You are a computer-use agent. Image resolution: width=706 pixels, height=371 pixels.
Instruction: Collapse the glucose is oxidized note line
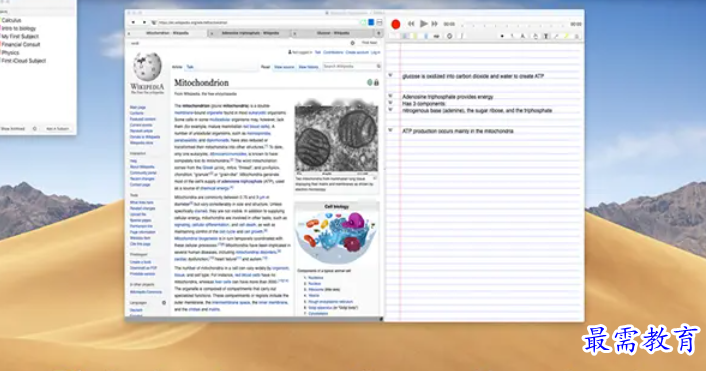[390, 76]
